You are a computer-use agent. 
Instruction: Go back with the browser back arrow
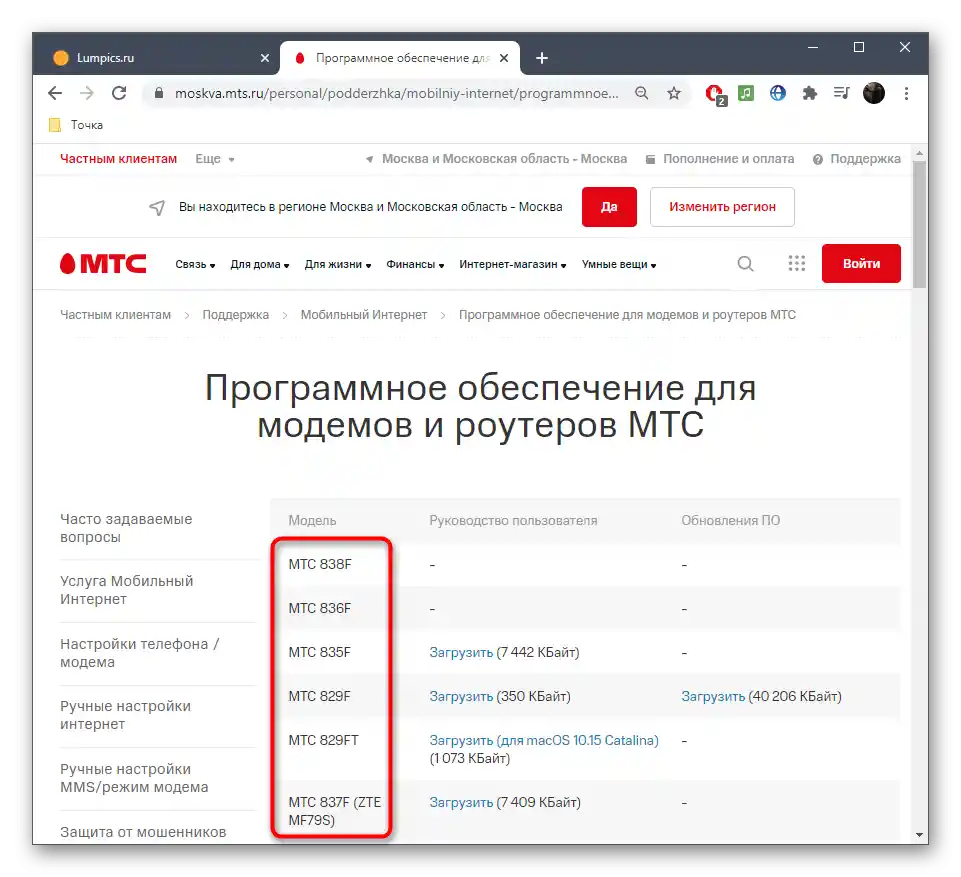pyautogui.click(x=55, y=93)
